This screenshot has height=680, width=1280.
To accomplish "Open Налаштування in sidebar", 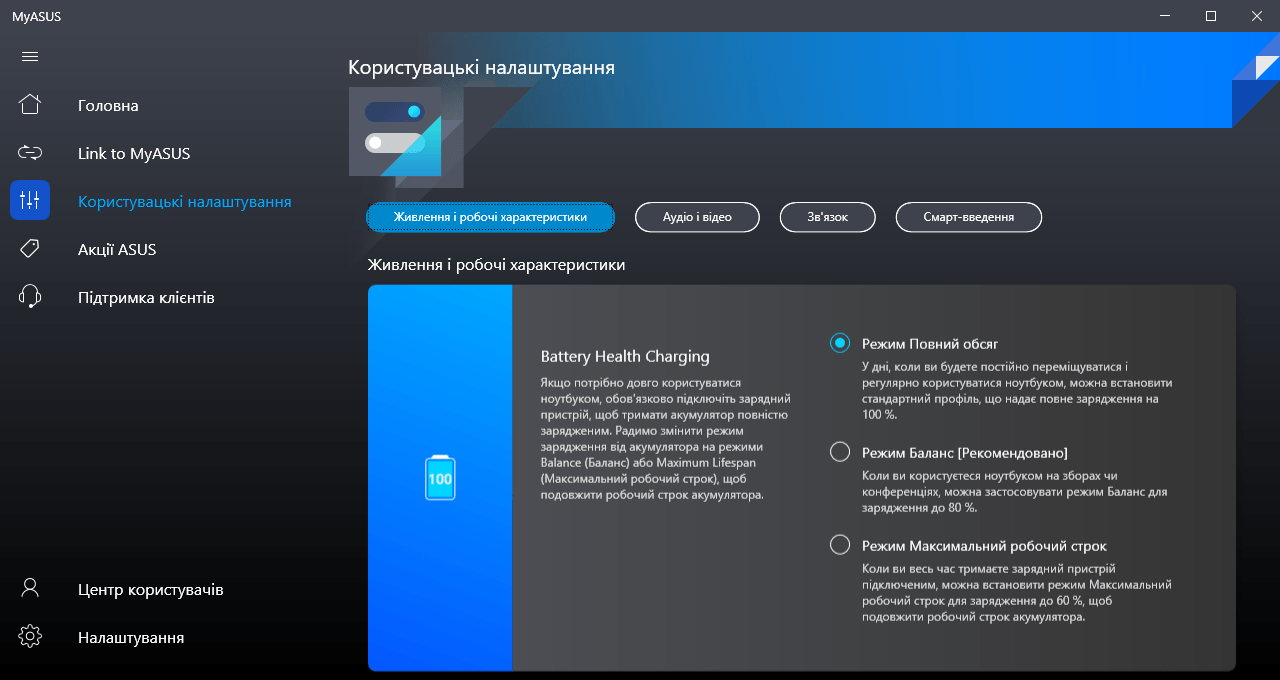I will pos(131,637).
